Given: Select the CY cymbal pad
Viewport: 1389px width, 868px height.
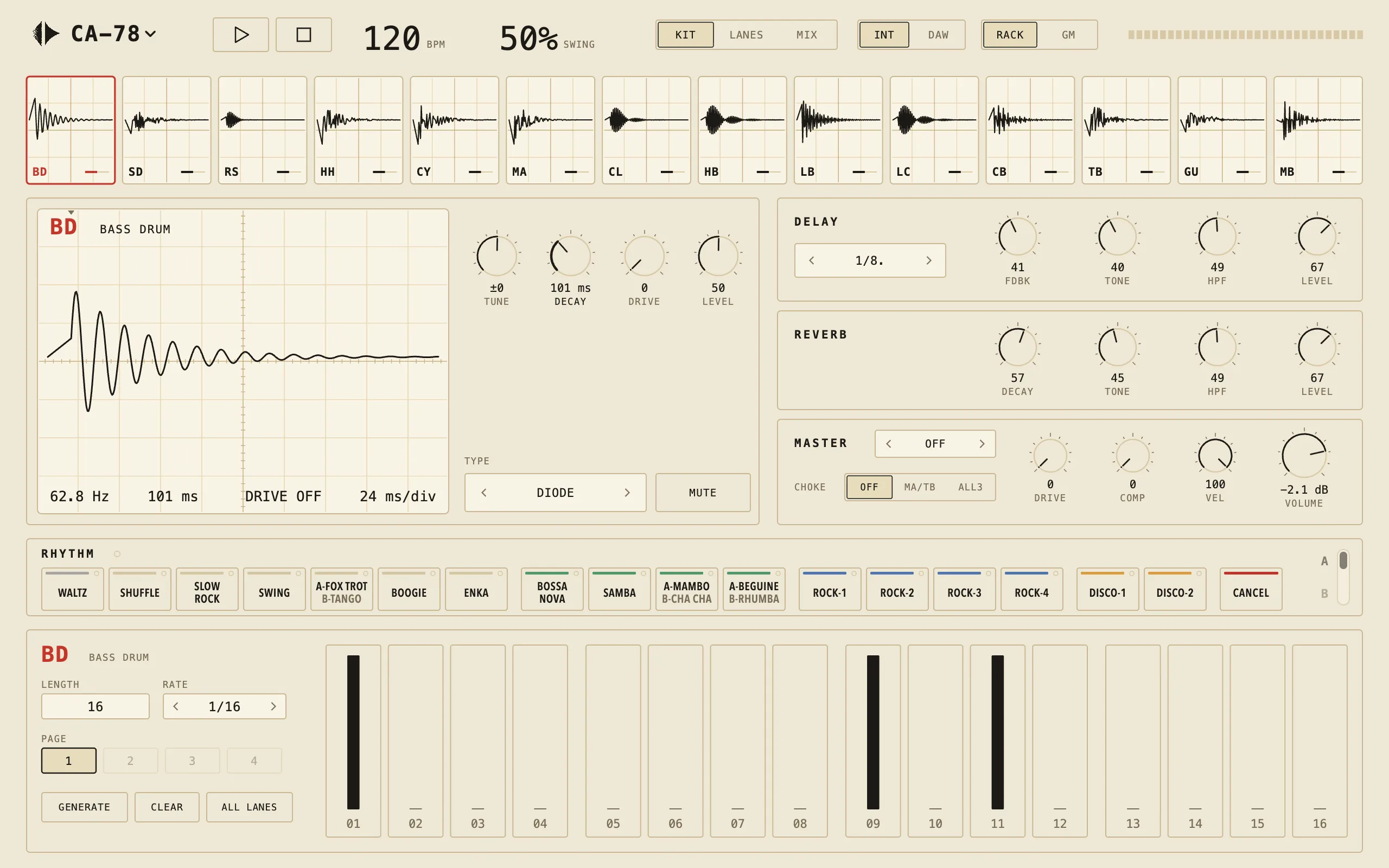Looking at the screenshot, I should (454, 130).
